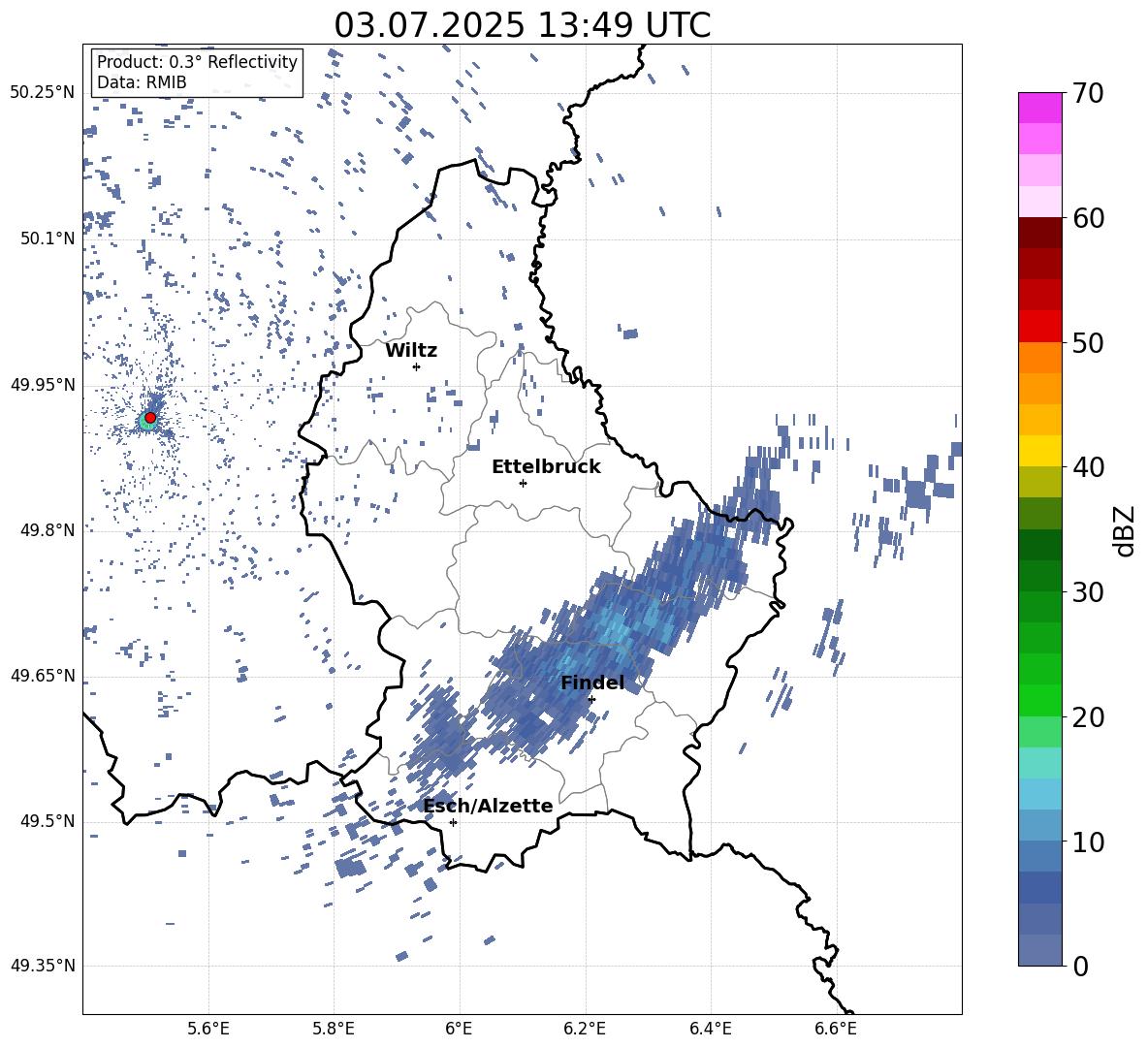Image resolution: width=1148 pixels, height=1048 pixels.
Task: Click the Esch/Alzette location cross marker
Action: click(x=453, y=822)
